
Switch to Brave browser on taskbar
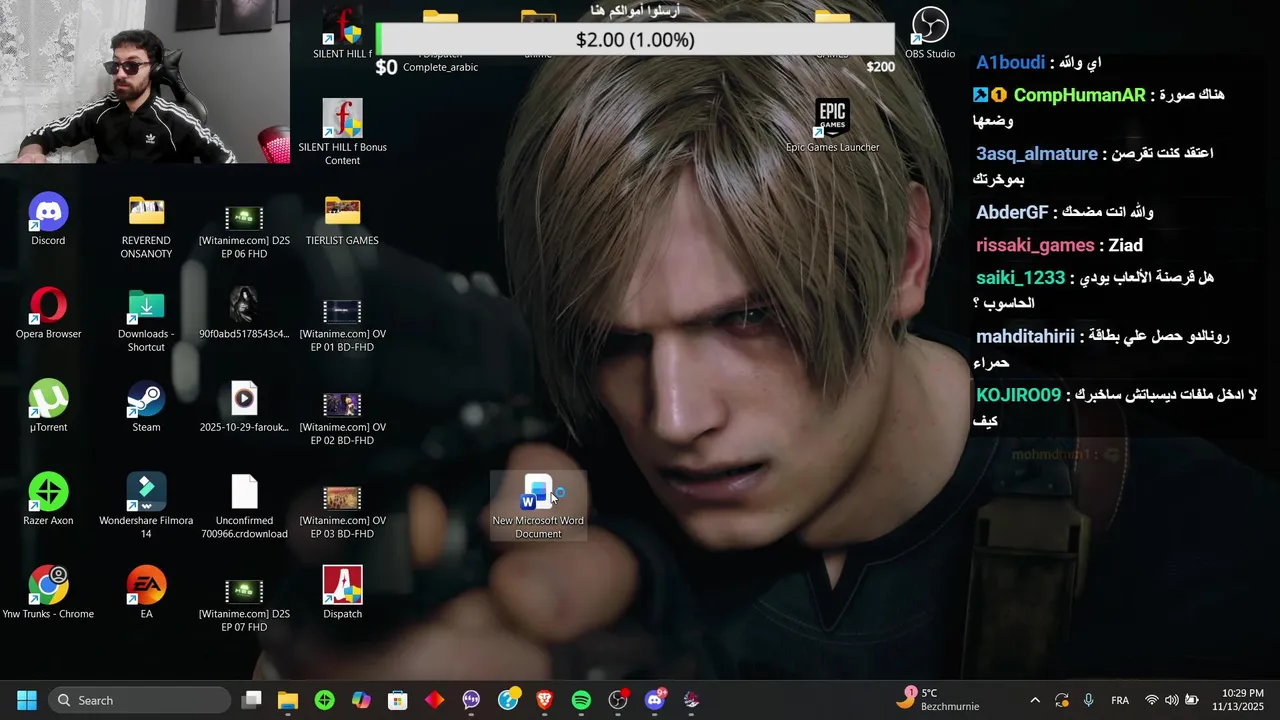click(544, 700)
